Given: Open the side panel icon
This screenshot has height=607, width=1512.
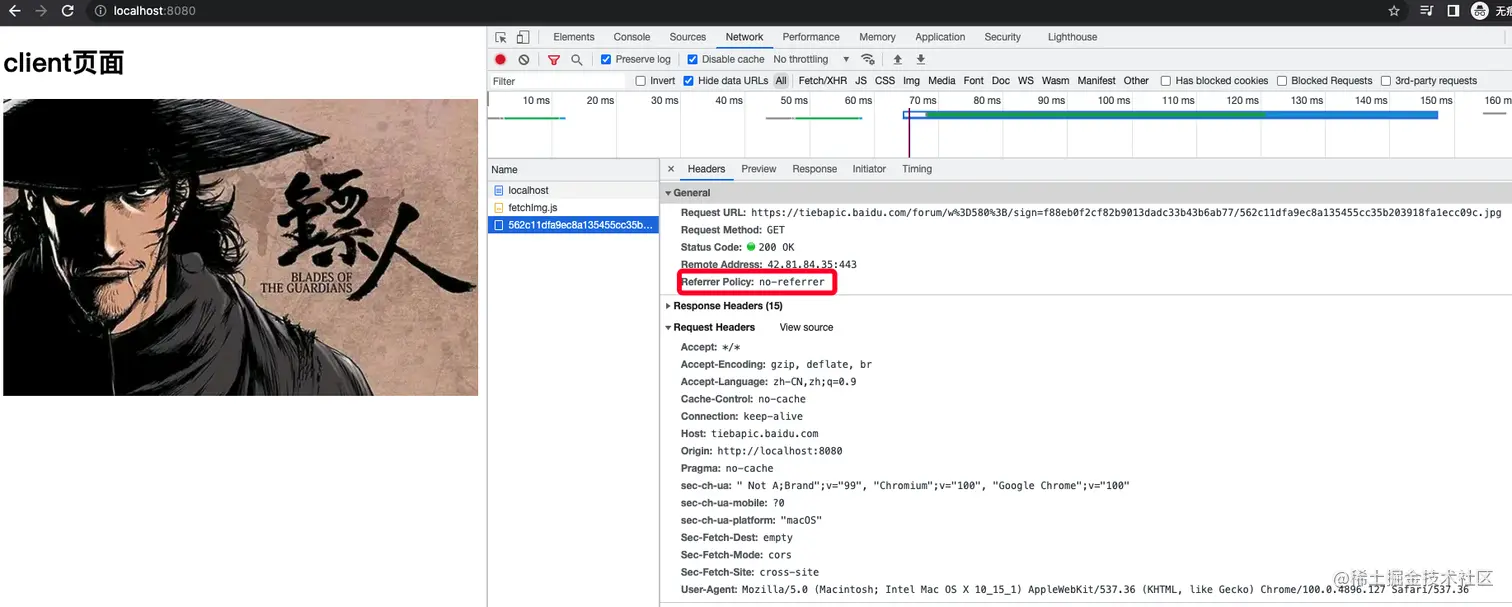Looking at the screenshot, I should (x=1453, y=11).
